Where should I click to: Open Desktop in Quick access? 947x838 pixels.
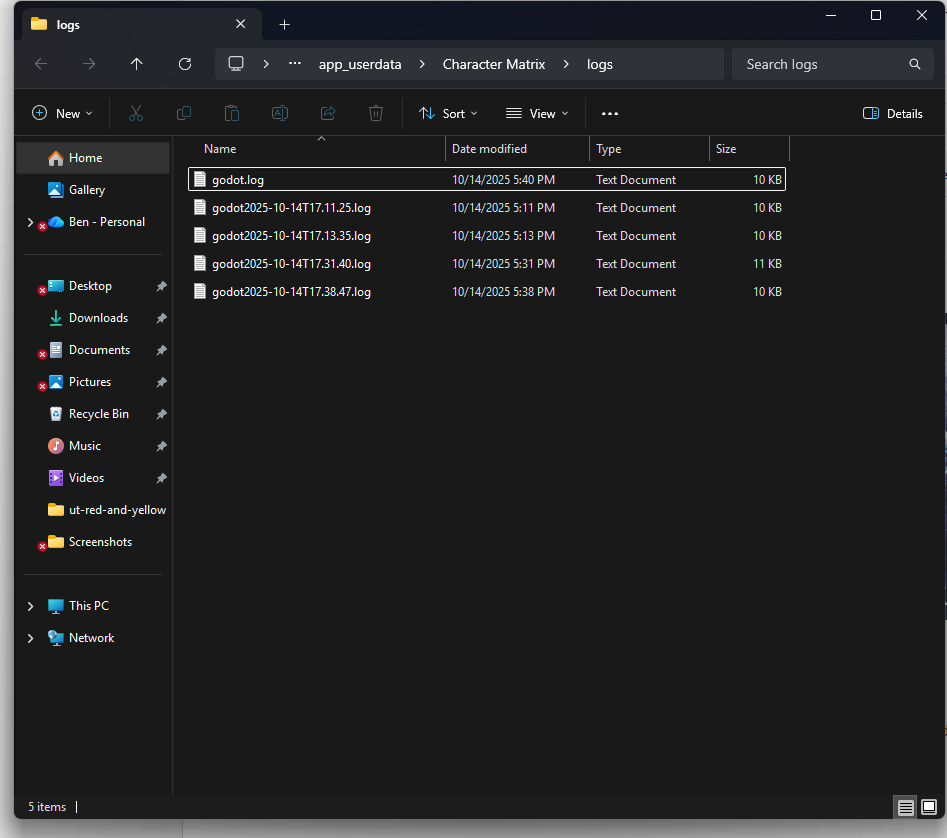click(x=93, y=286)
